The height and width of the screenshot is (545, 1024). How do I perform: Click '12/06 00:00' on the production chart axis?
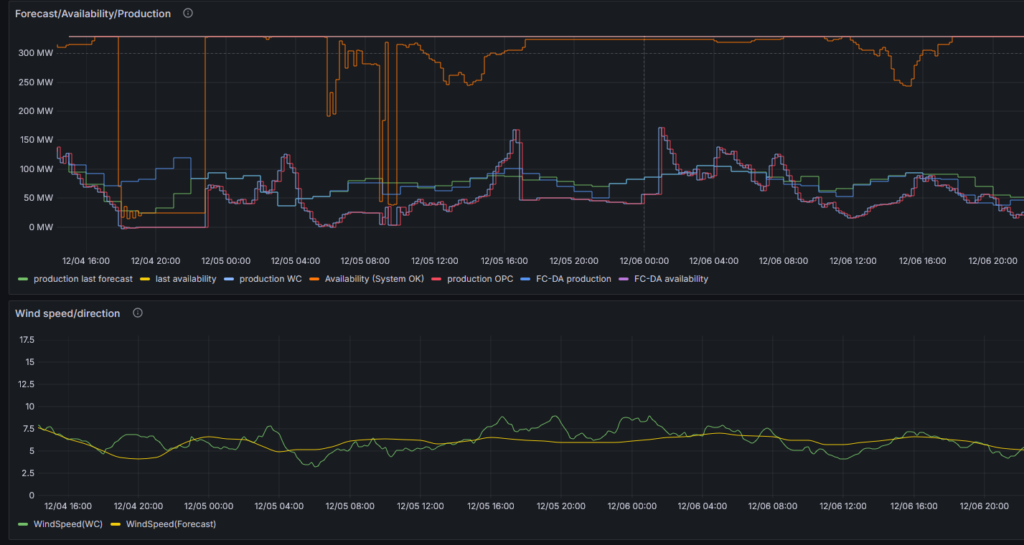click(x=644, y=260)
